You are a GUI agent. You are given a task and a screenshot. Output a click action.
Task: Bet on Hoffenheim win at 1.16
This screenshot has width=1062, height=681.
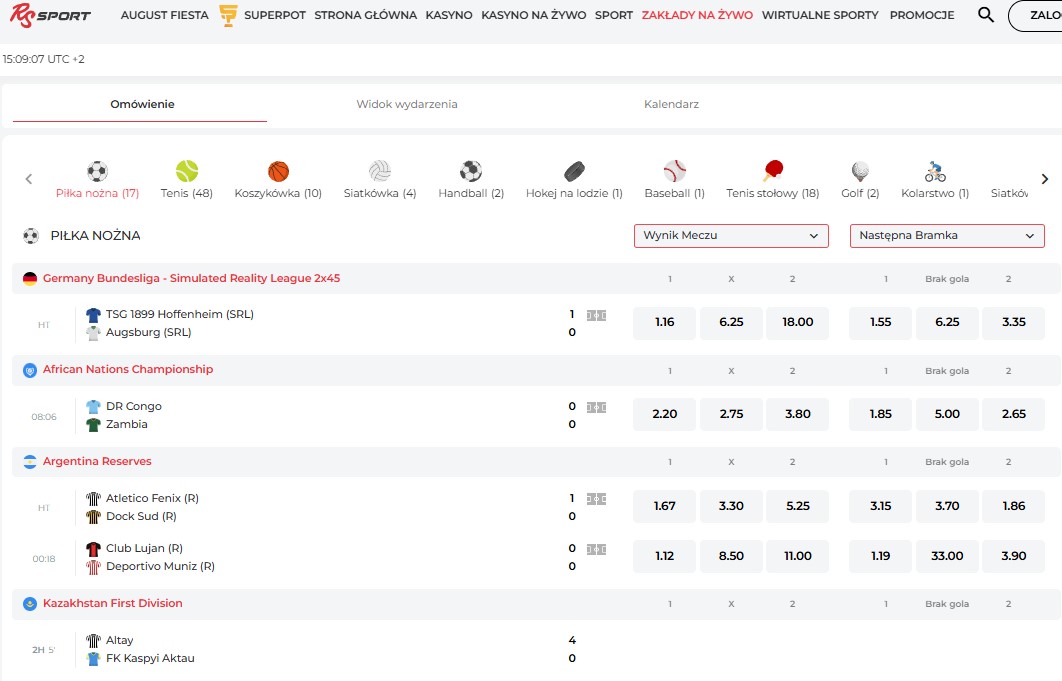(x=664, y=323)
